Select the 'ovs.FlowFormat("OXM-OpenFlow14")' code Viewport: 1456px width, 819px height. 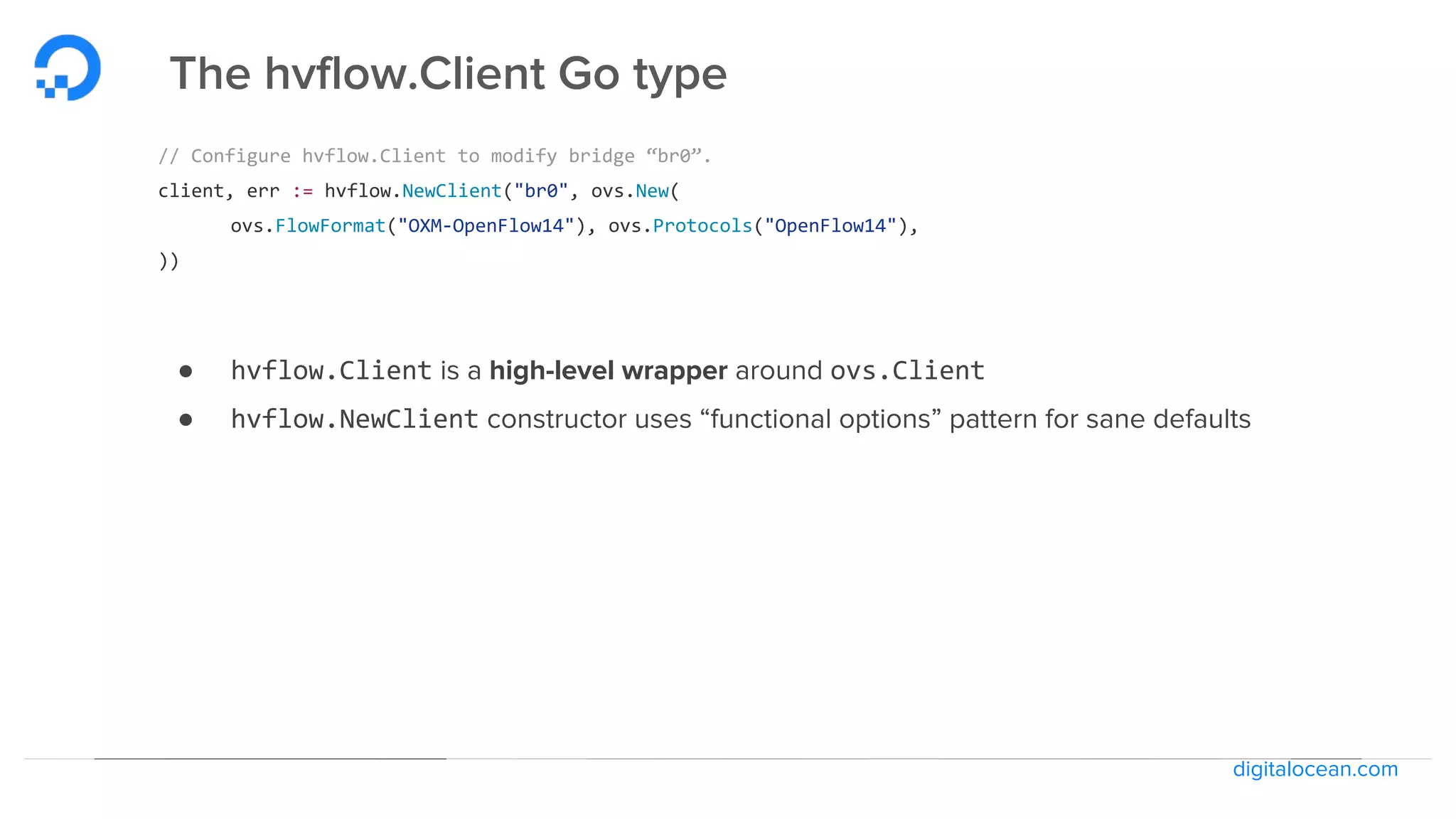click(408, 226)
